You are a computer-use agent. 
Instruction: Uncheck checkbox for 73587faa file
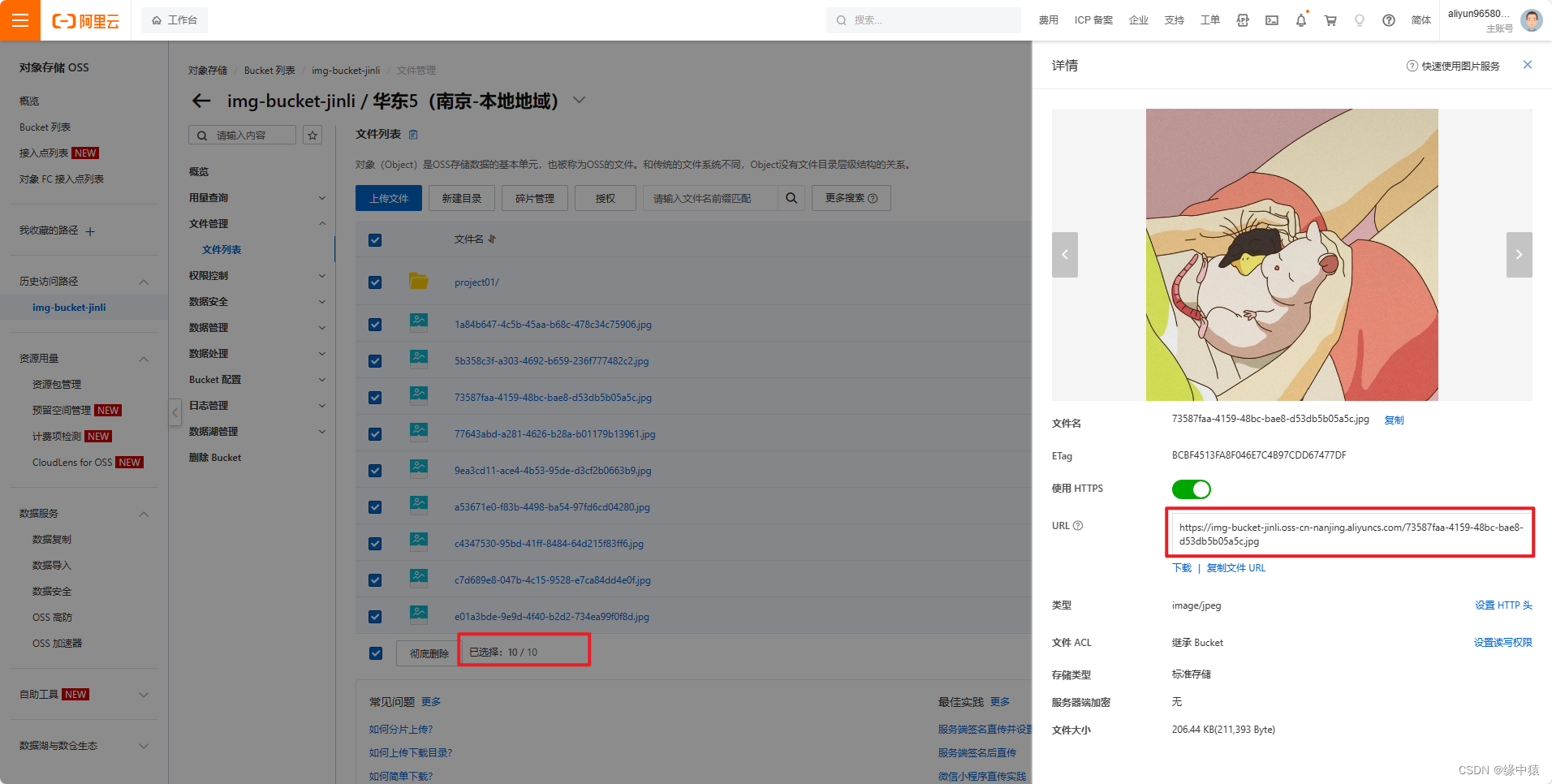point(375,398)
